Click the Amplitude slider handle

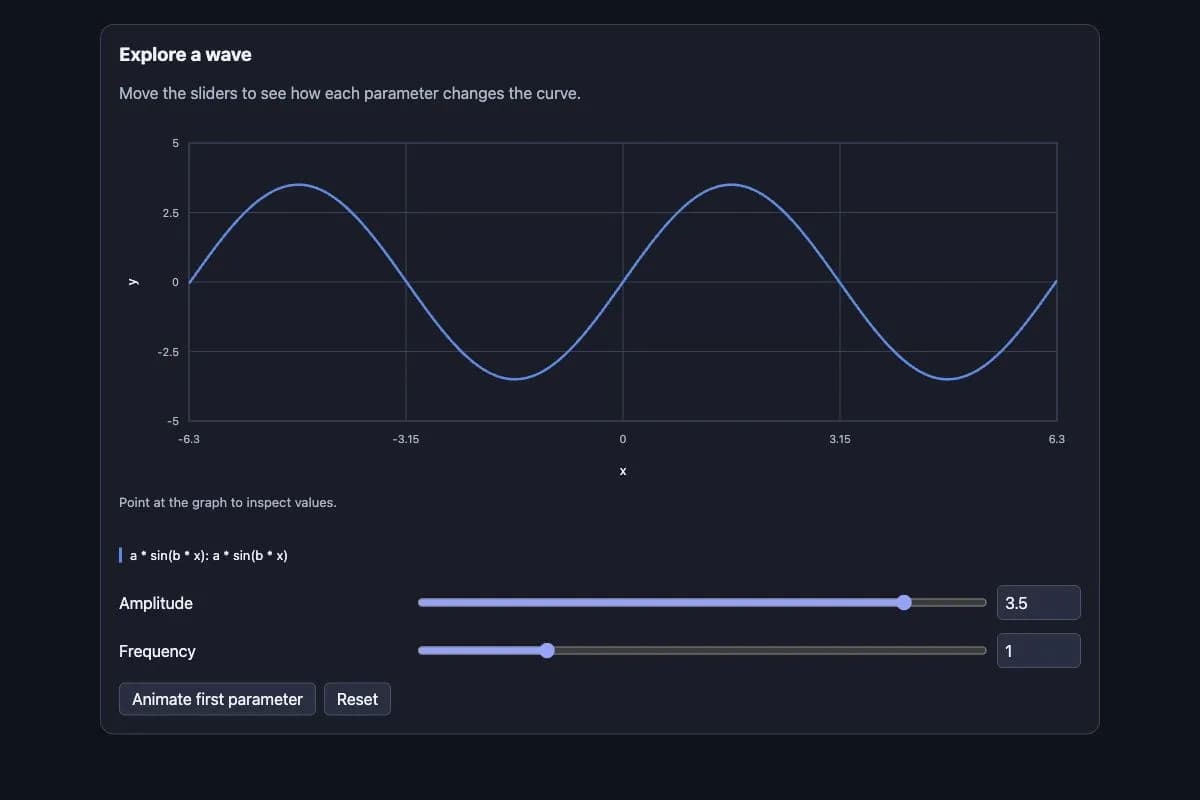point(904,602)
